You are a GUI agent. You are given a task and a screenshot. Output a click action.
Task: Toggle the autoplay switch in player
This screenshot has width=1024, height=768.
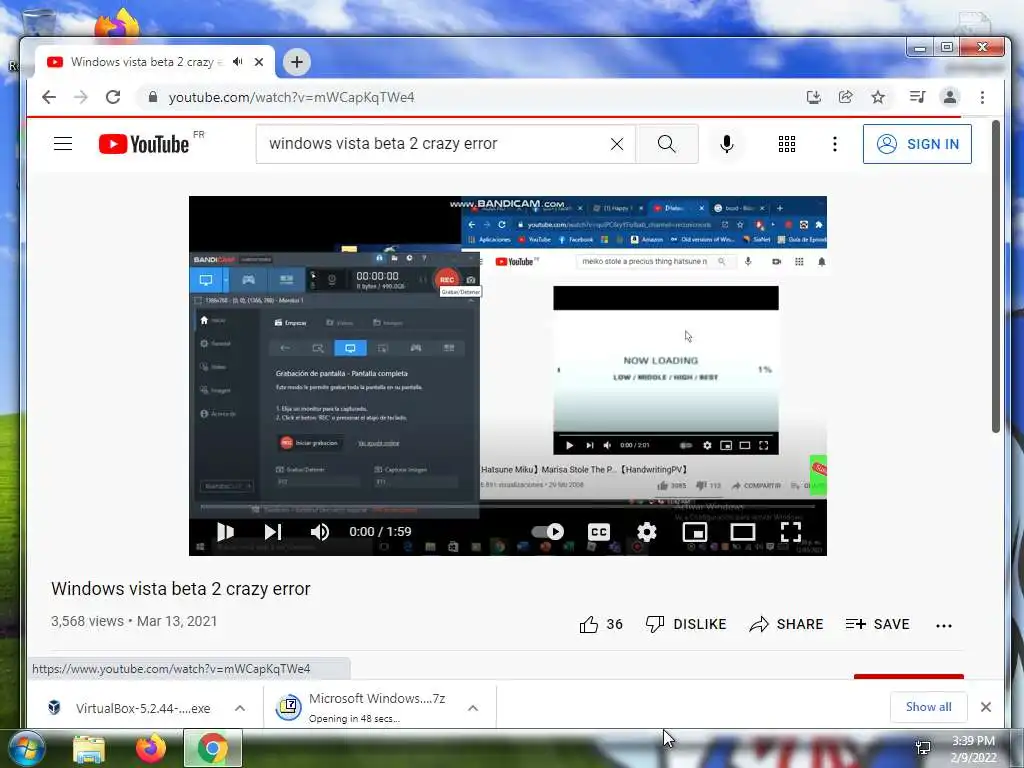tap(548, 532)
